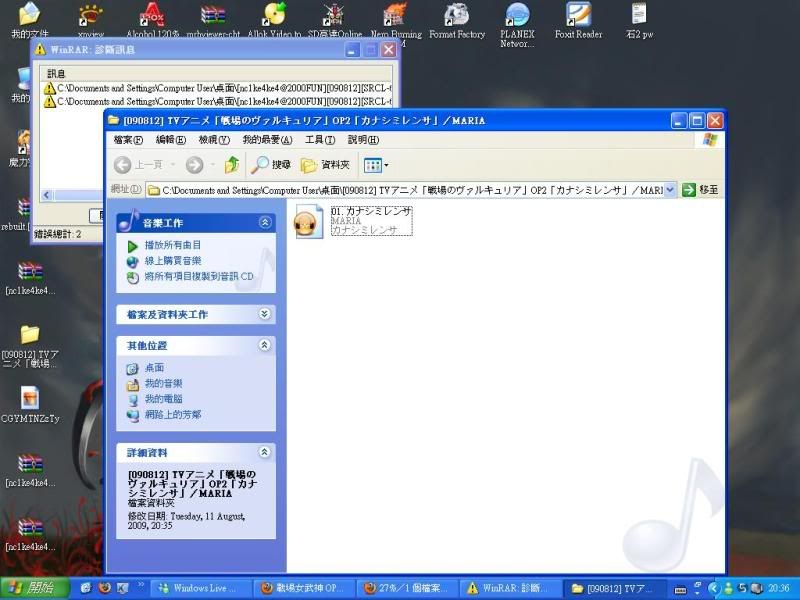Open the Back button history dropdown arrow
This screenshot has height=600, width=800.
173,165
